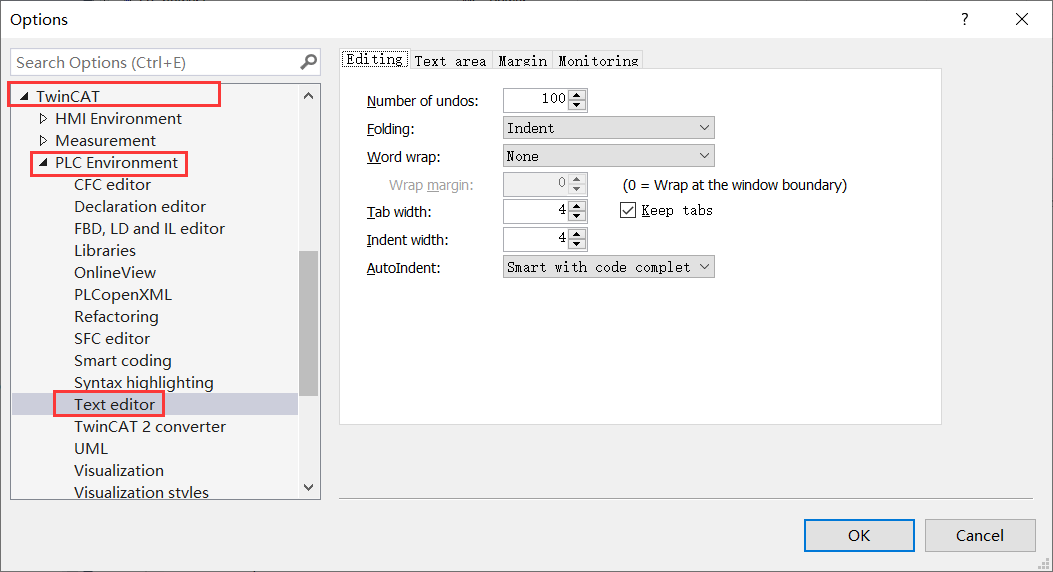Select Text editor entry
Screen dimensions: 1053x572
pos(114,405)
